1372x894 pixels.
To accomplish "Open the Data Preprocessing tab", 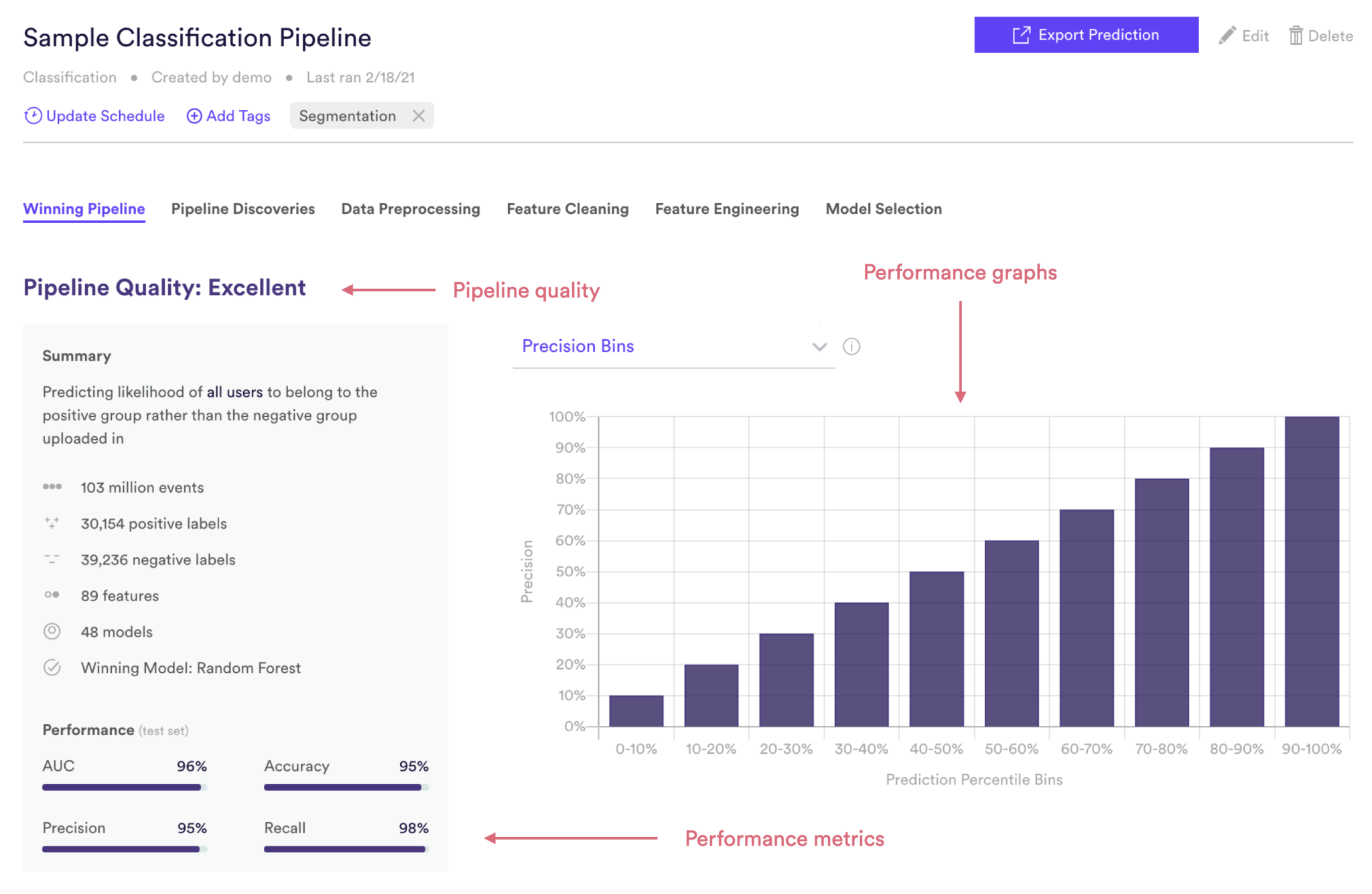I will [410, 209].
